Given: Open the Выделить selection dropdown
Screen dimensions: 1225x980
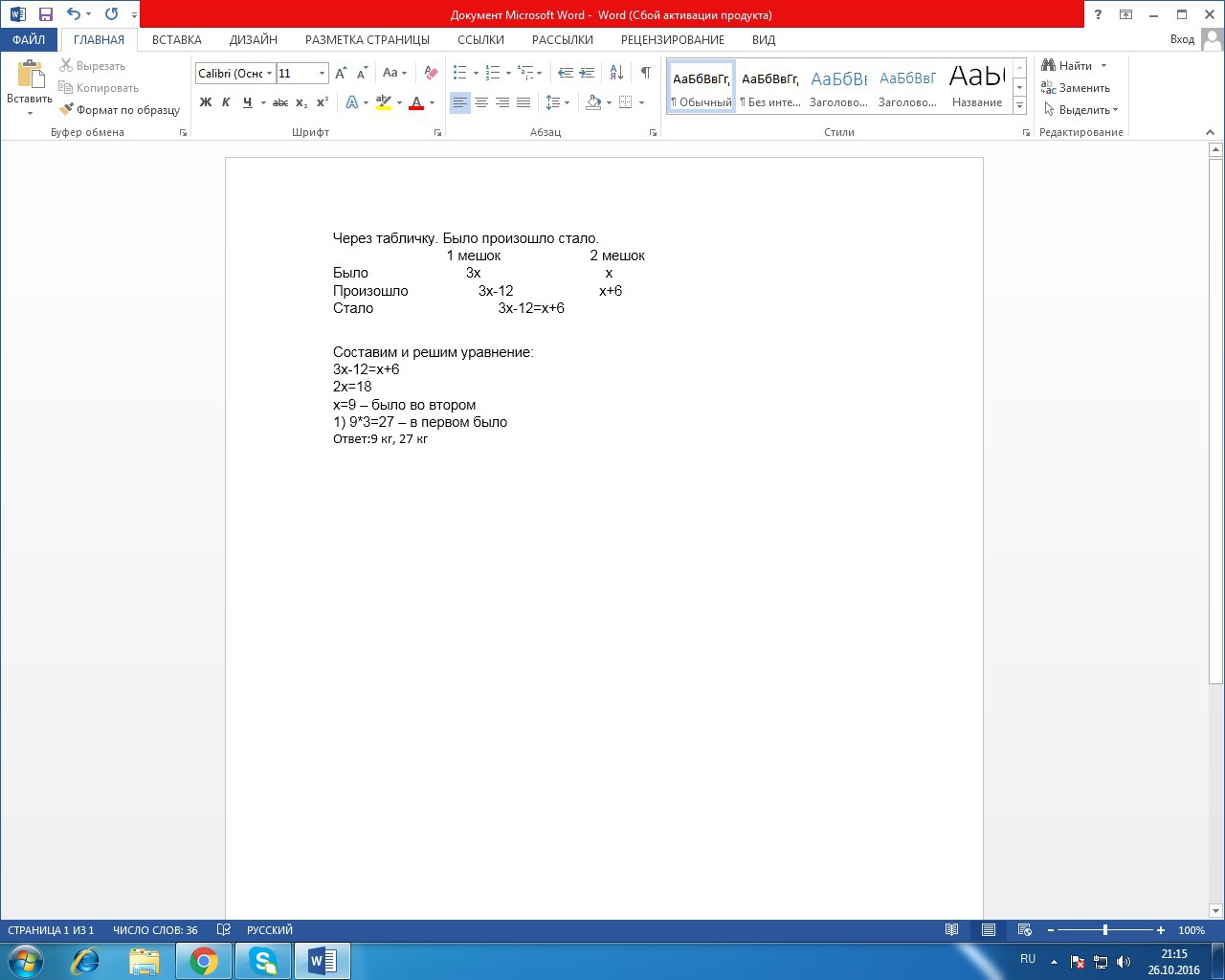Looking at the screenshot, I should (x=1081, y=110).
